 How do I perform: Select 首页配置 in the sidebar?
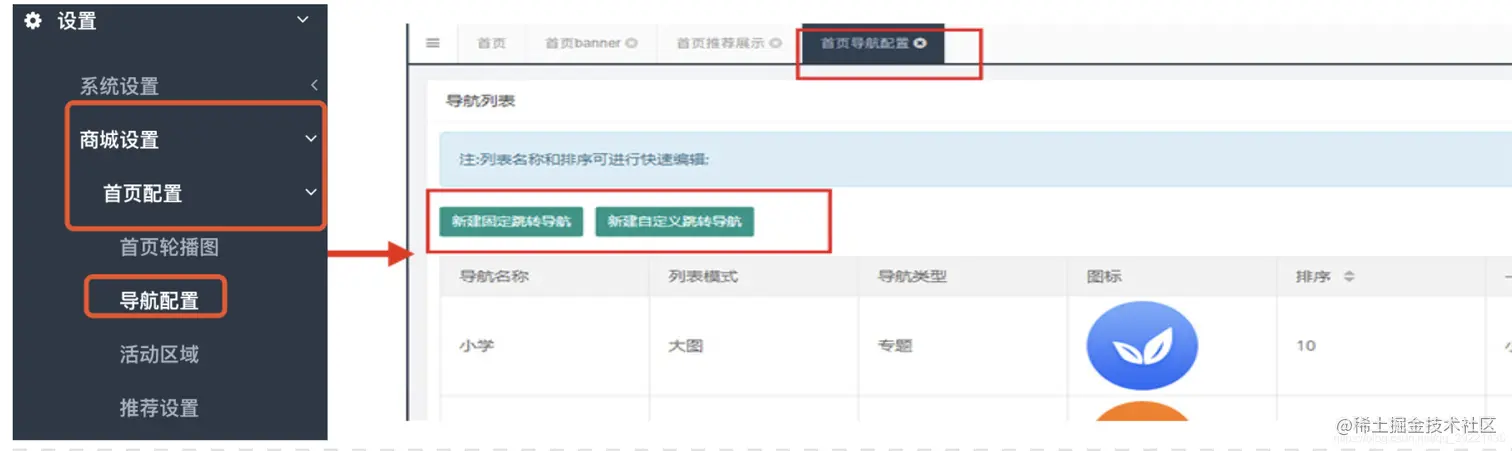143,193
